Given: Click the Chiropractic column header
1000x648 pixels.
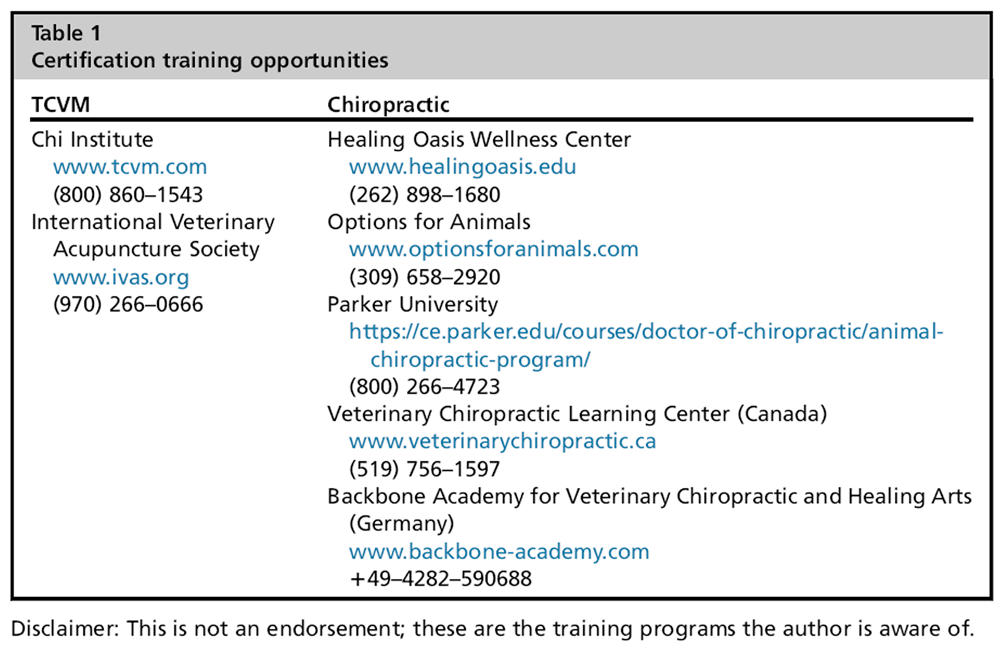Looking at the screenshot, I should (x=389, y=104).
